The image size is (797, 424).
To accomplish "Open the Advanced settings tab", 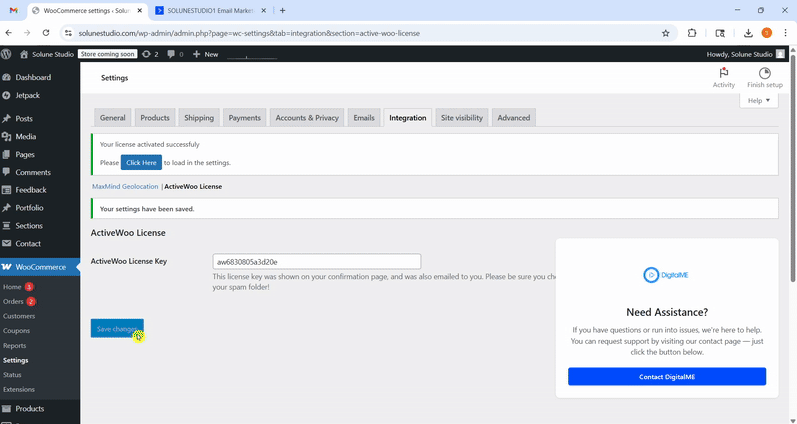I will click(513, 117).
